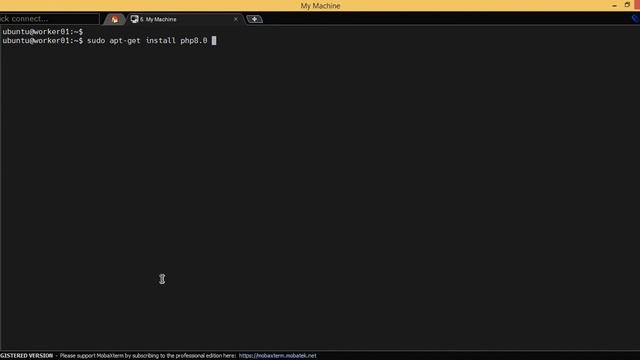This screenshot has width=640, height=360.
Task: Open a new tab with the plus button
Action: pyautogui.click(x=254, y=19)
